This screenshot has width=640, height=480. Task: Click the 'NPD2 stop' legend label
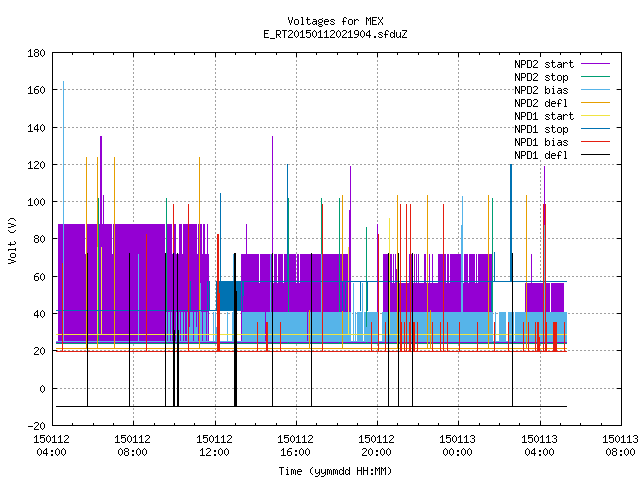tap(541, 77)
